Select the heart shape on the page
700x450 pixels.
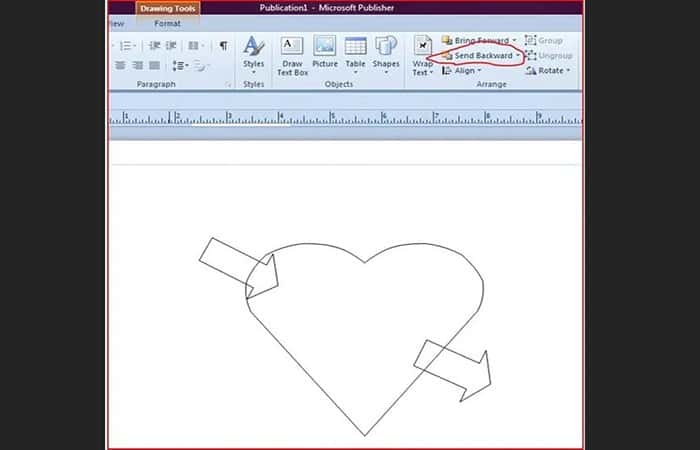click(x=365, y=339)
